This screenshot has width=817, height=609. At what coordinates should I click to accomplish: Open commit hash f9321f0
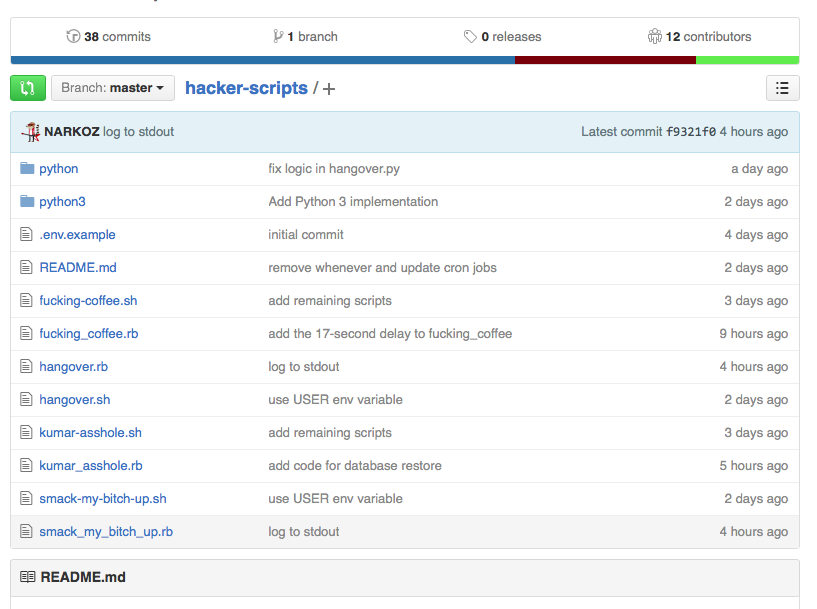tap(691, 132)
